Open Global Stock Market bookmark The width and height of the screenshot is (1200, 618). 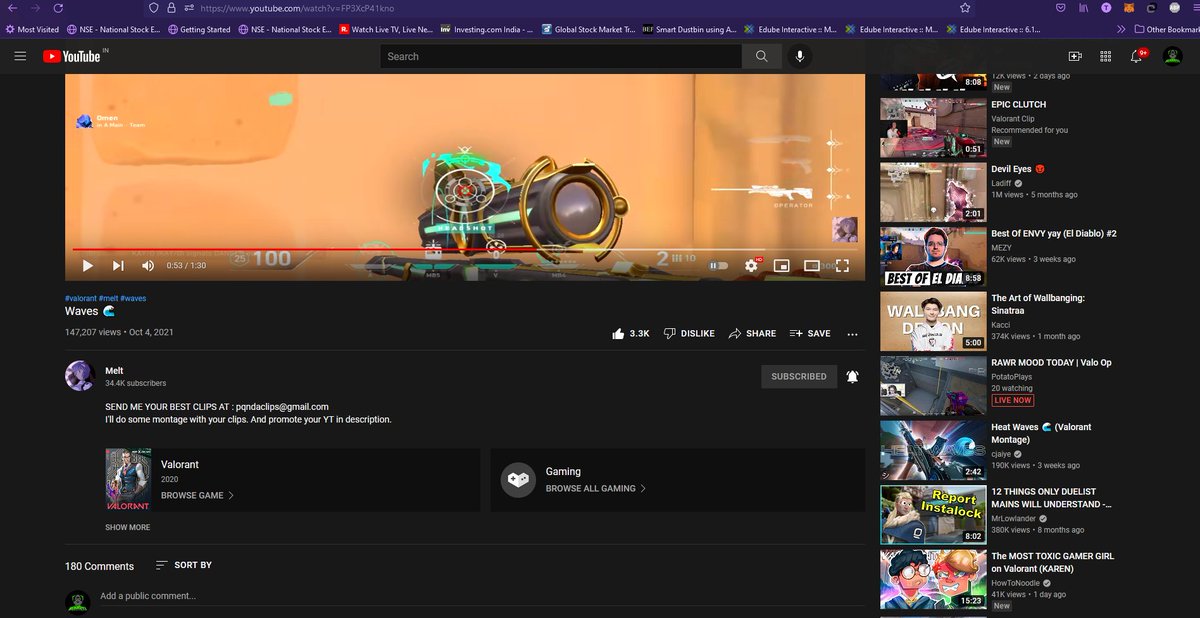coord(587,29)
